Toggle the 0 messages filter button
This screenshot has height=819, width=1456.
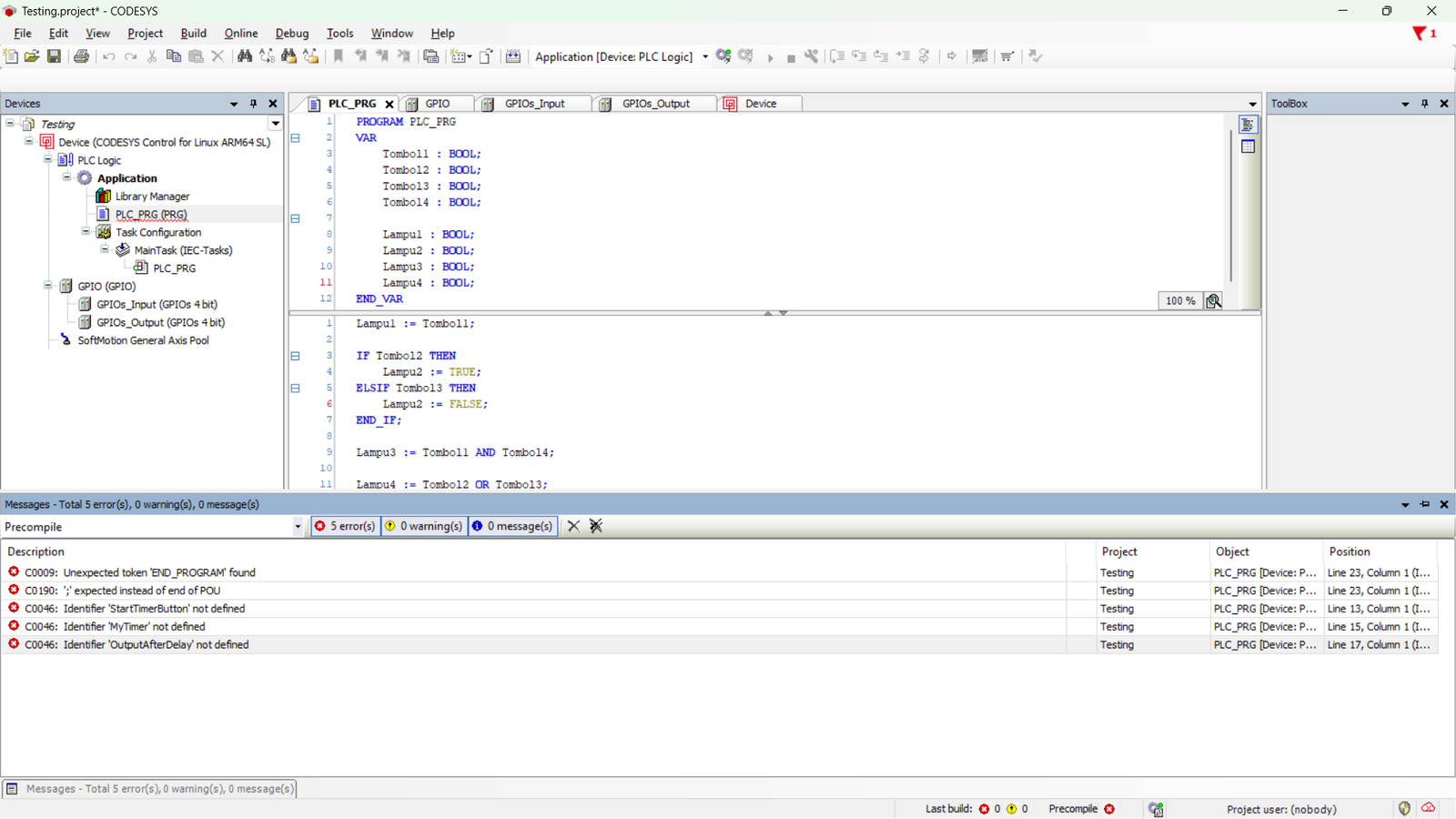click(x=512, y=526)
